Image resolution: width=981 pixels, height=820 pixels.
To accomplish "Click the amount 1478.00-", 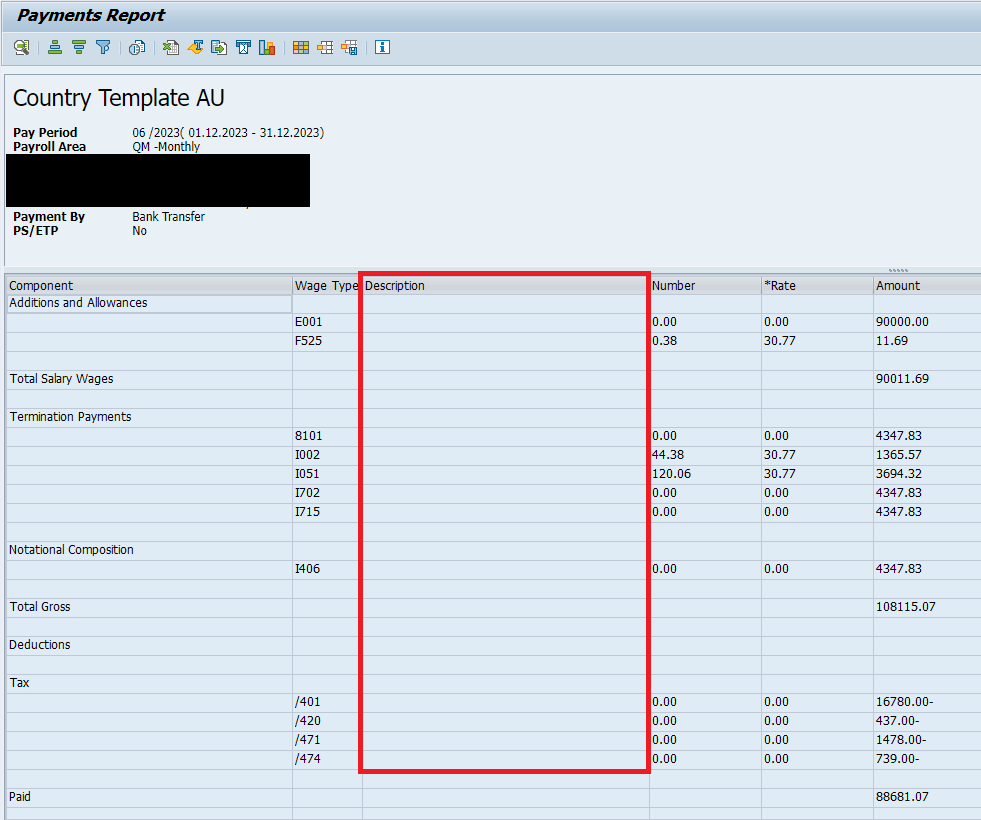I will [900, 740].
